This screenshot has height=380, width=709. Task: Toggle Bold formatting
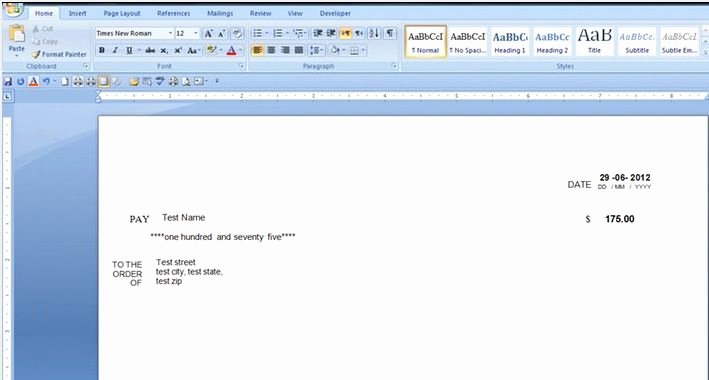point(102,50)
